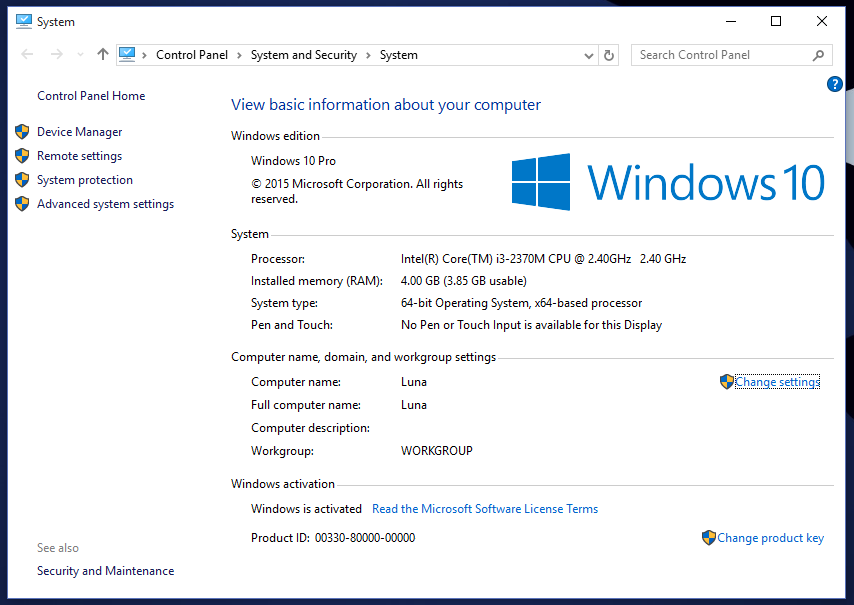Minimize the System window

click(731, 21)
